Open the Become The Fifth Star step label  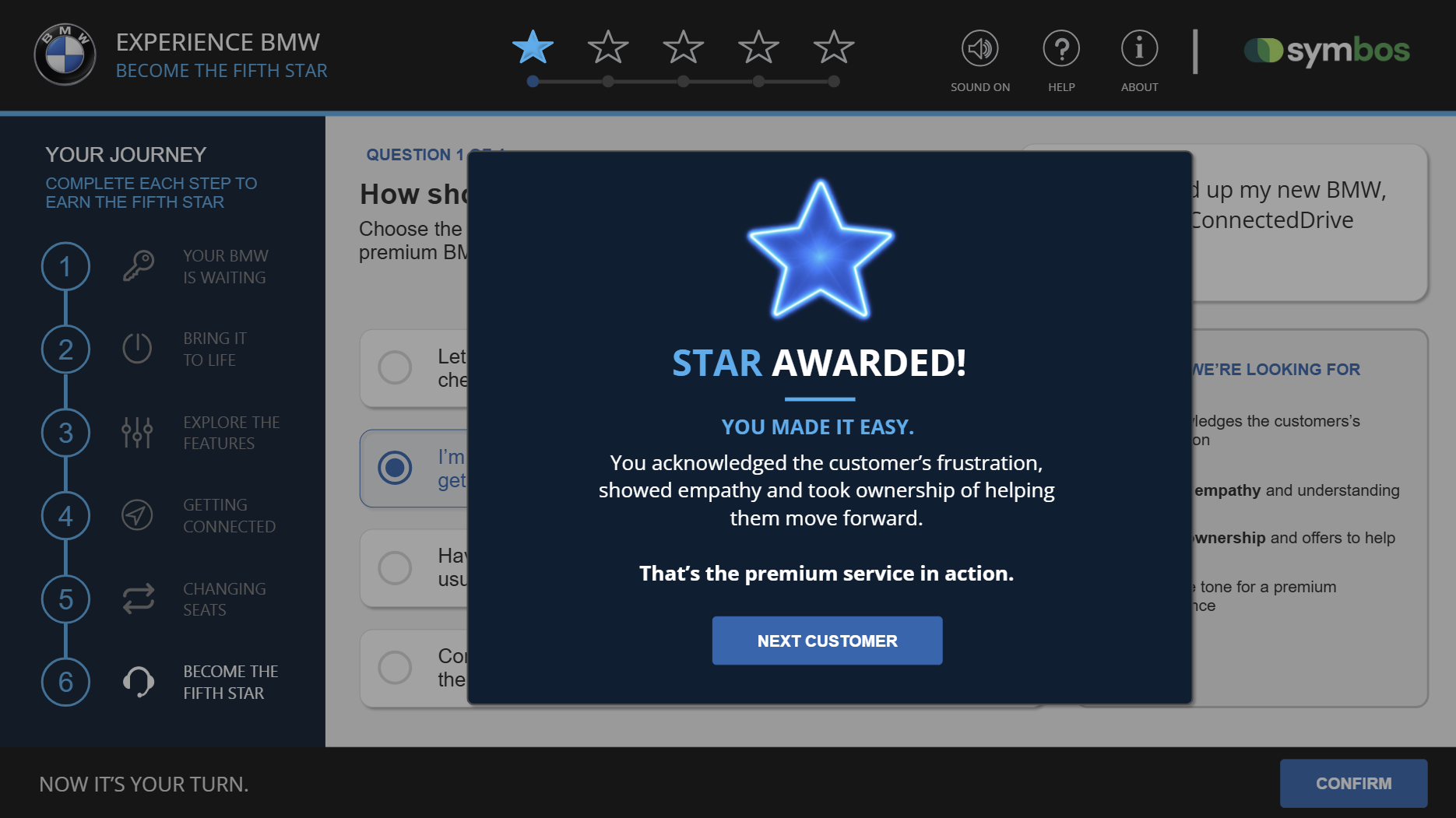pyautogui.click(x=230, y=683)
